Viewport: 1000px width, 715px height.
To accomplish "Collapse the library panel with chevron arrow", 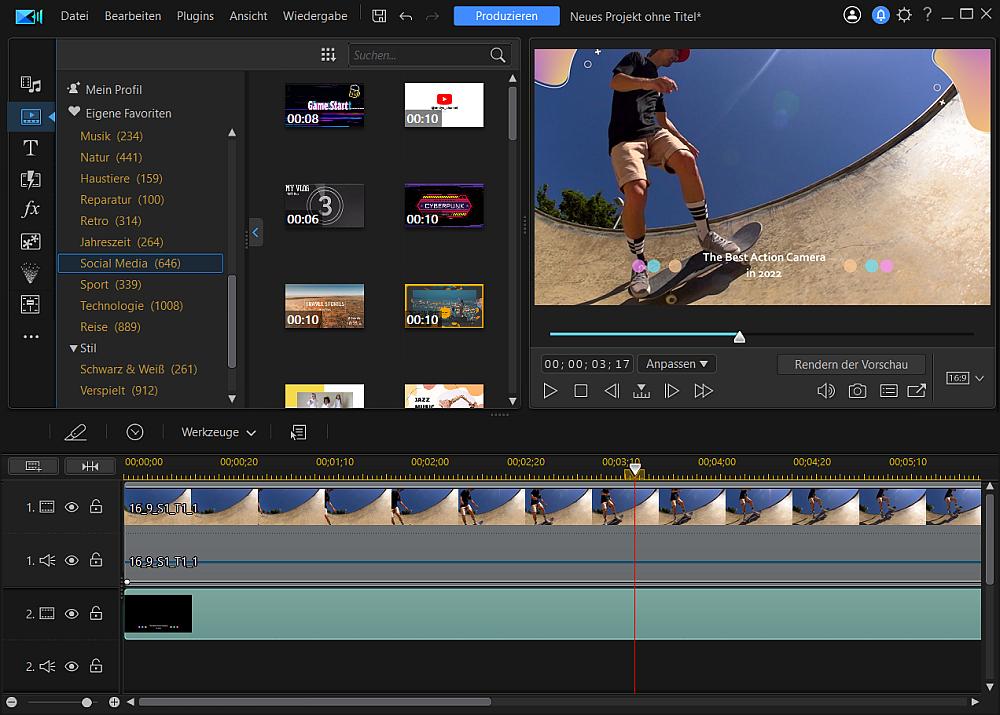I will coord(255,233).
